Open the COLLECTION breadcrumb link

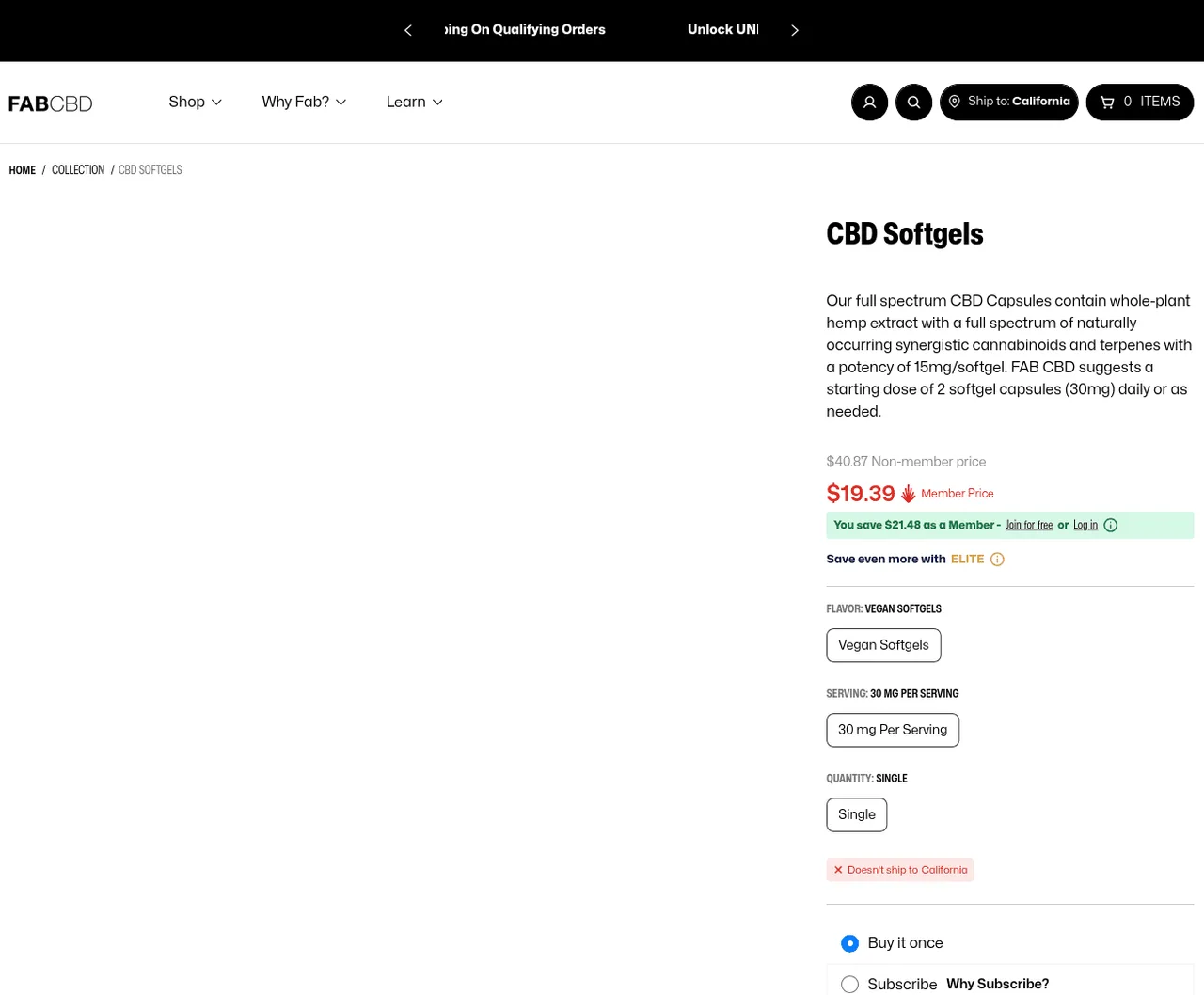[78, 170]
